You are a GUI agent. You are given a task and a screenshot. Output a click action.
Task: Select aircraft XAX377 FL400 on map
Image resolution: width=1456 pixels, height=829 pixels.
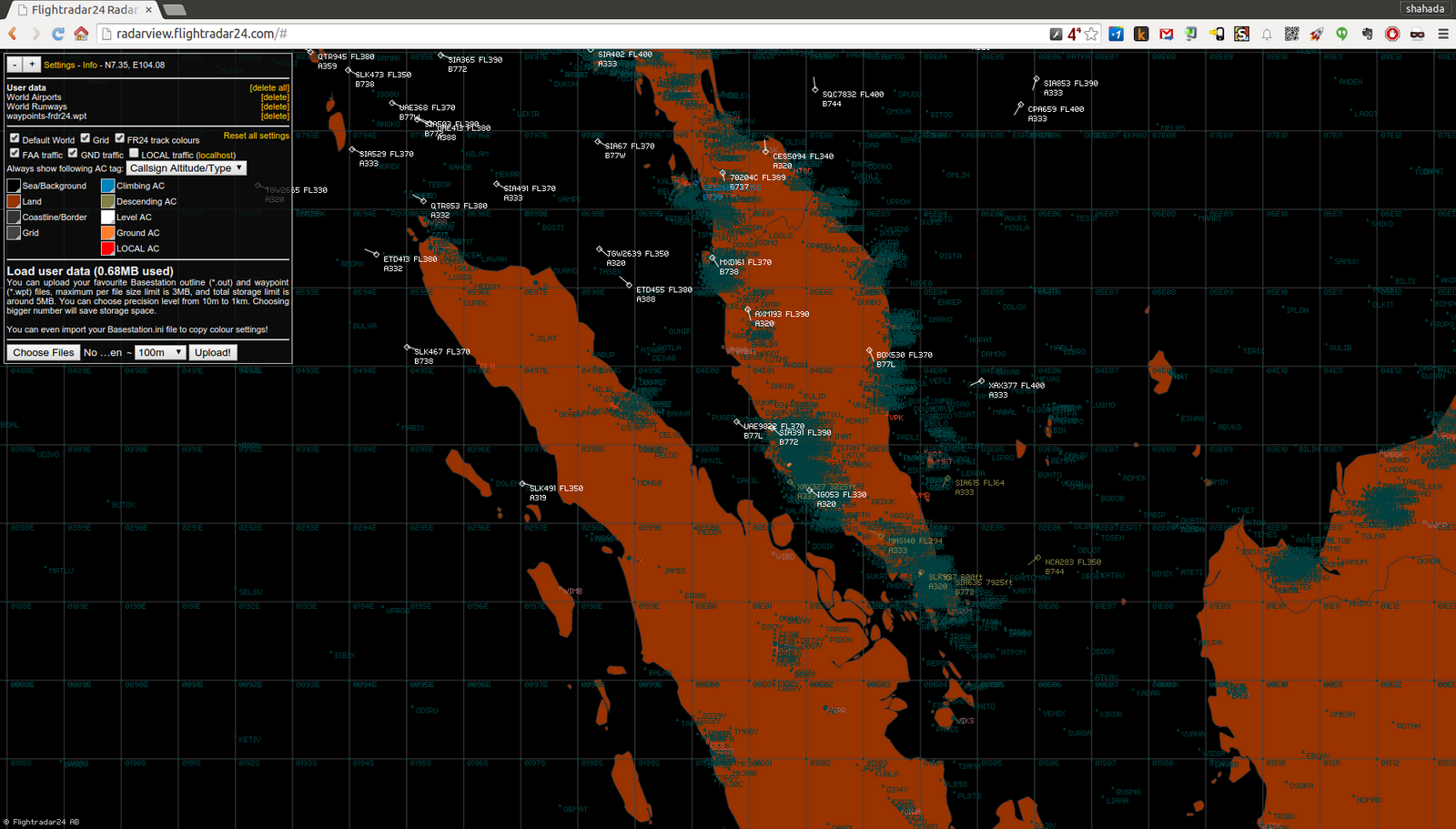[1016, 386]
